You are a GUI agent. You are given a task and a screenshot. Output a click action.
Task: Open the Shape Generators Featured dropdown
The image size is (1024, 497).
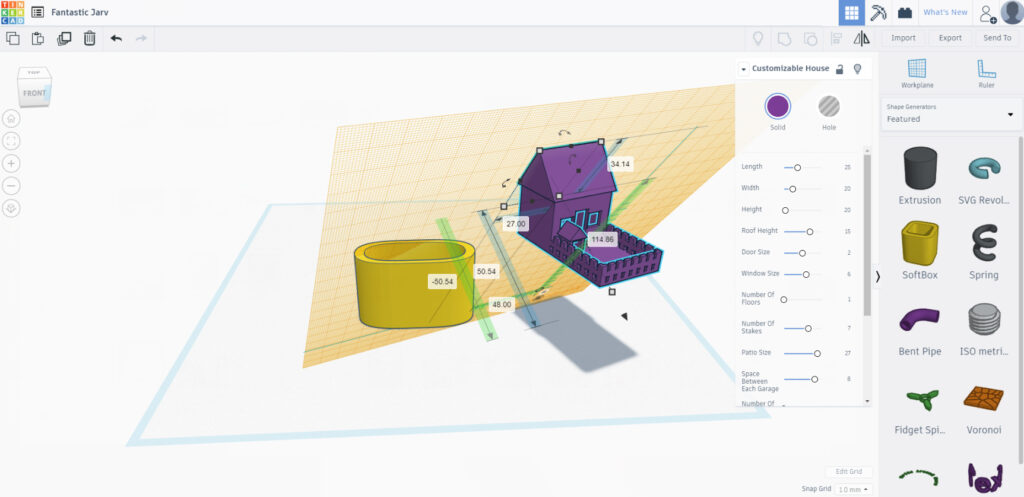click(x=950, y=114)
